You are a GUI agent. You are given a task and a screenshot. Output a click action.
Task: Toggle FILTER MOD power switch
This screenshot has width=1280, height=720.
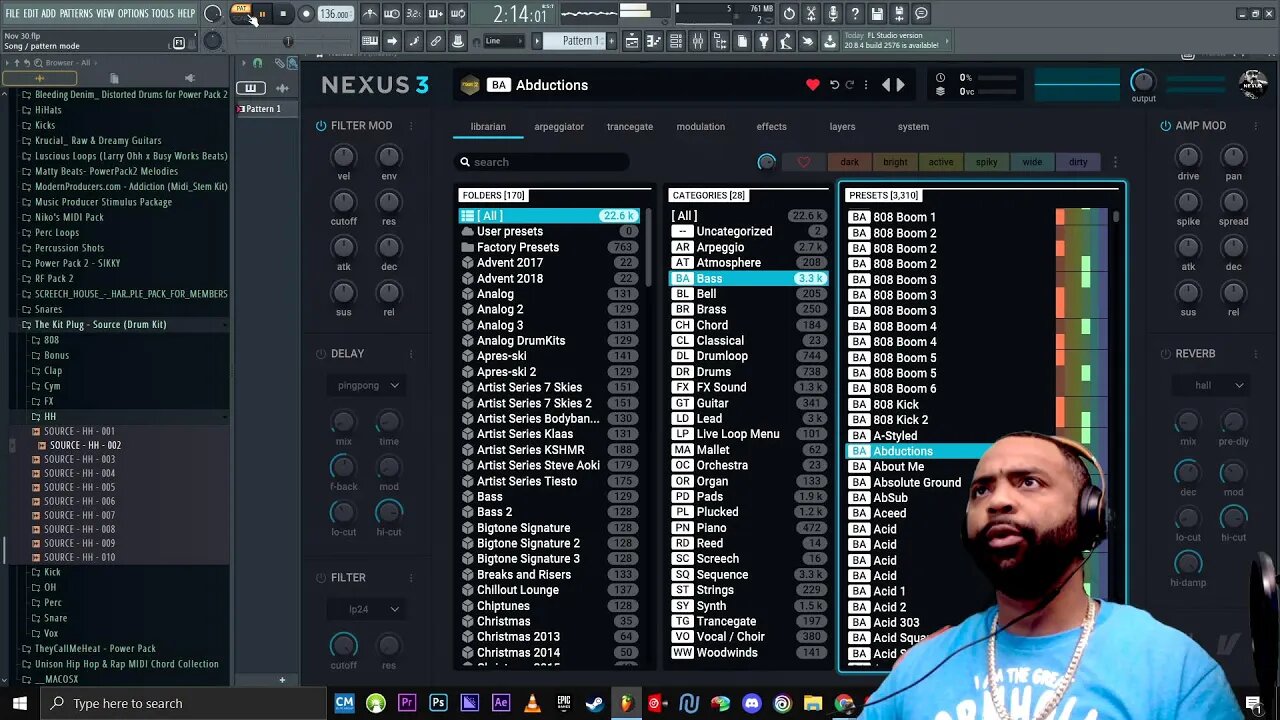321,126
